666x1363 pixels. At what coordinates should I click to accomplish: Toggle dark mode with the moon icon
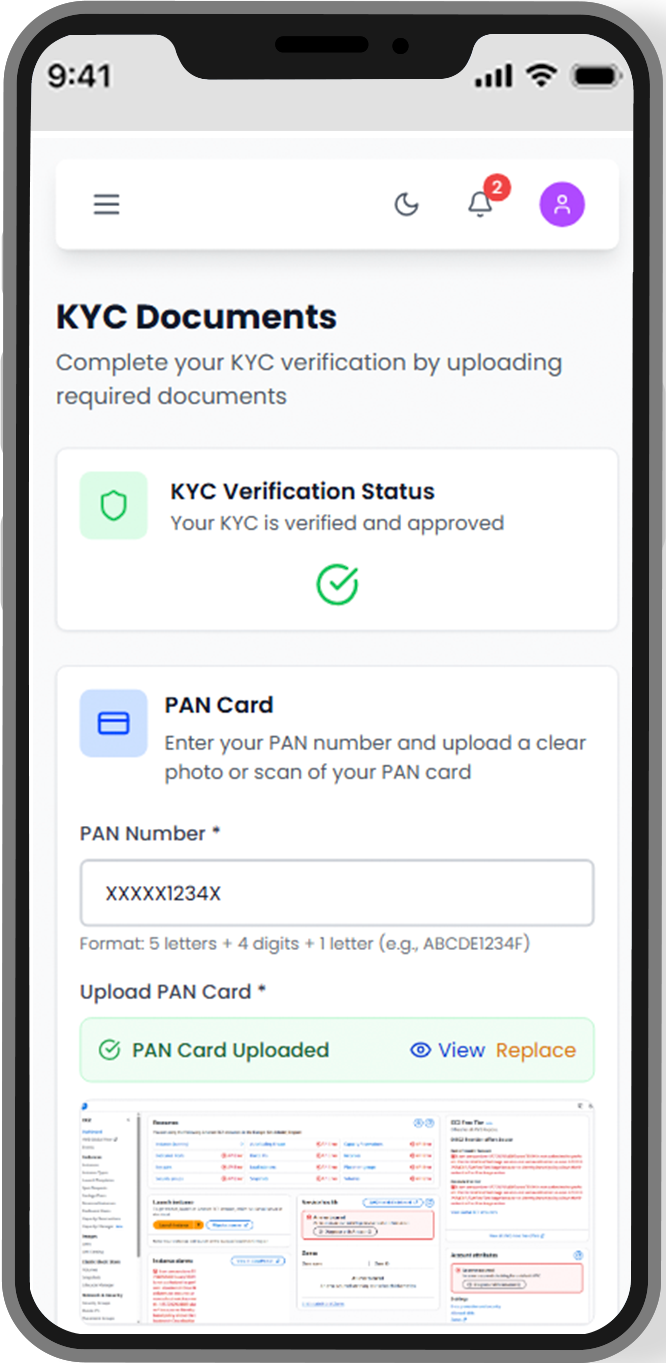pos(406,204)
